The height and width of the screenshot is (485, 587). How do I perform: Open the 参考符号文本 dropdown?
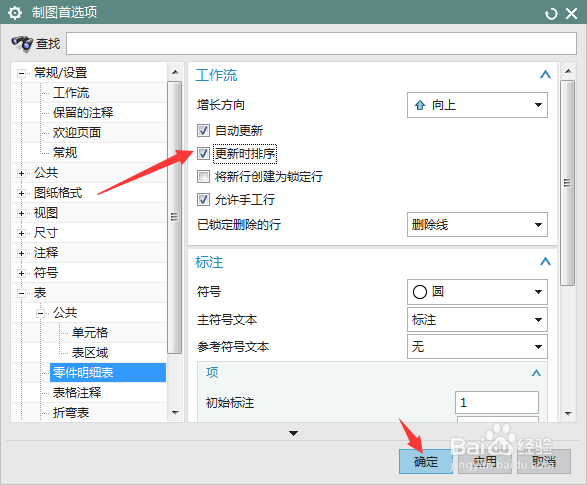click(x=477, y=347)
